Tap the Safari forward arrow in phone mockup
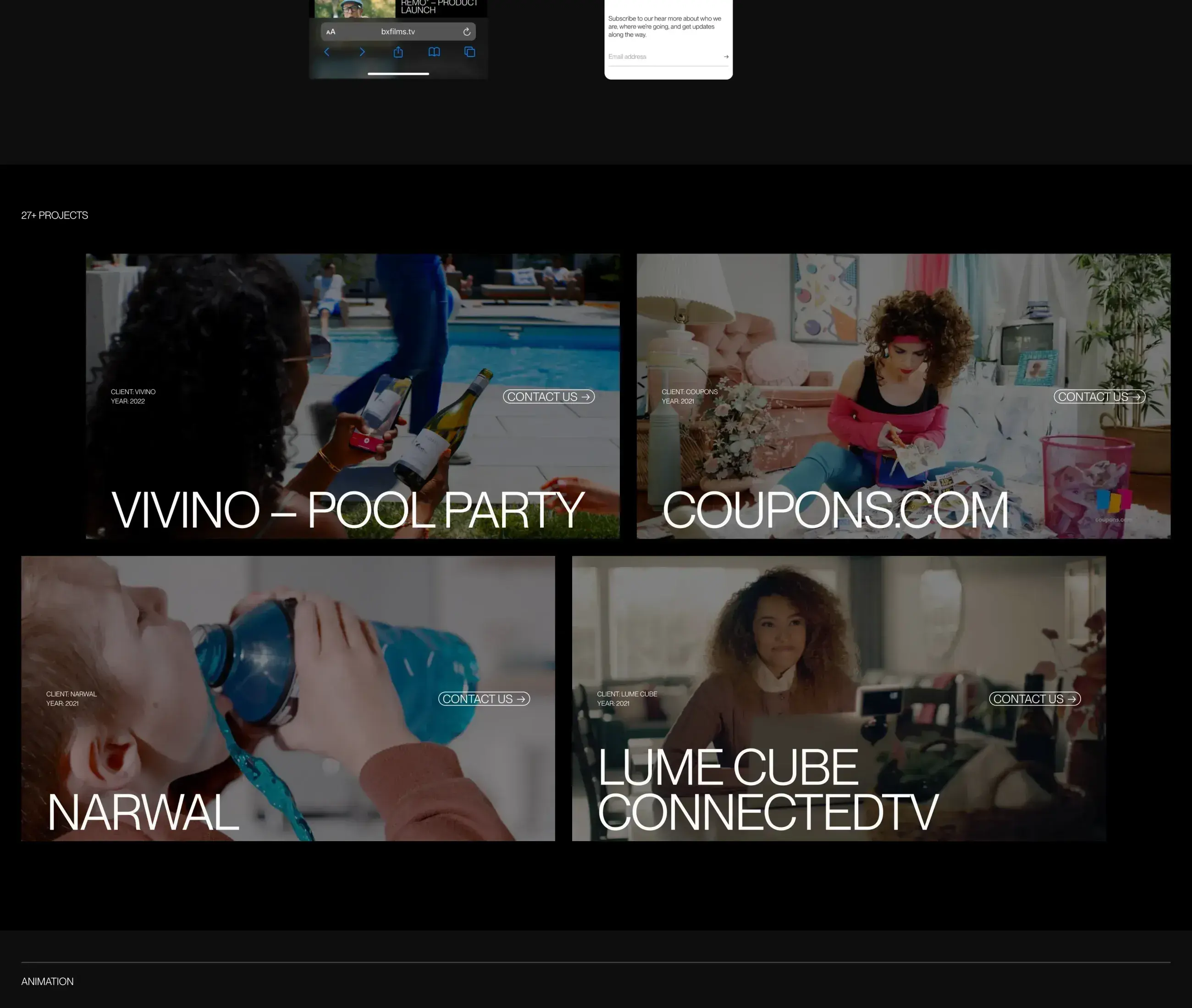Screen dimensions: 1192x1008 [x=362, y=52]
